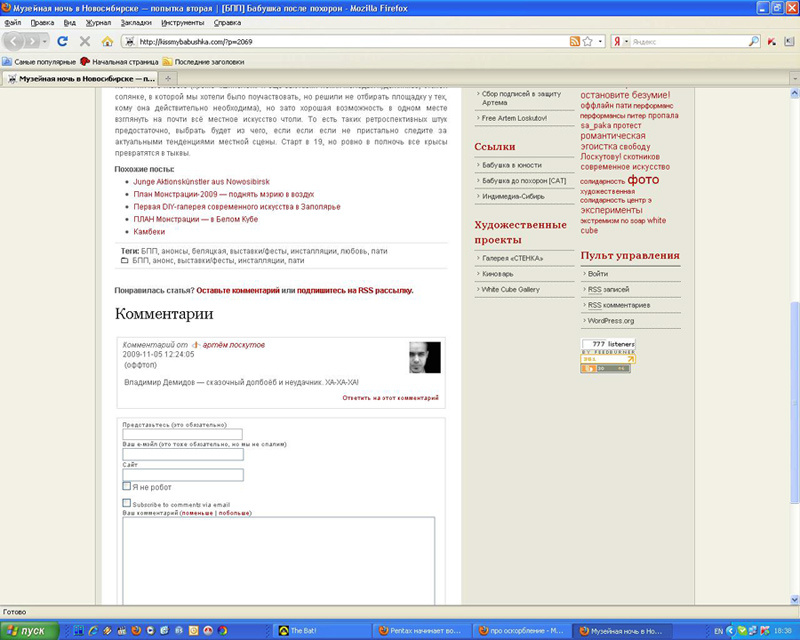Click the 'Сайт' input field

click(x=183, y=475)
